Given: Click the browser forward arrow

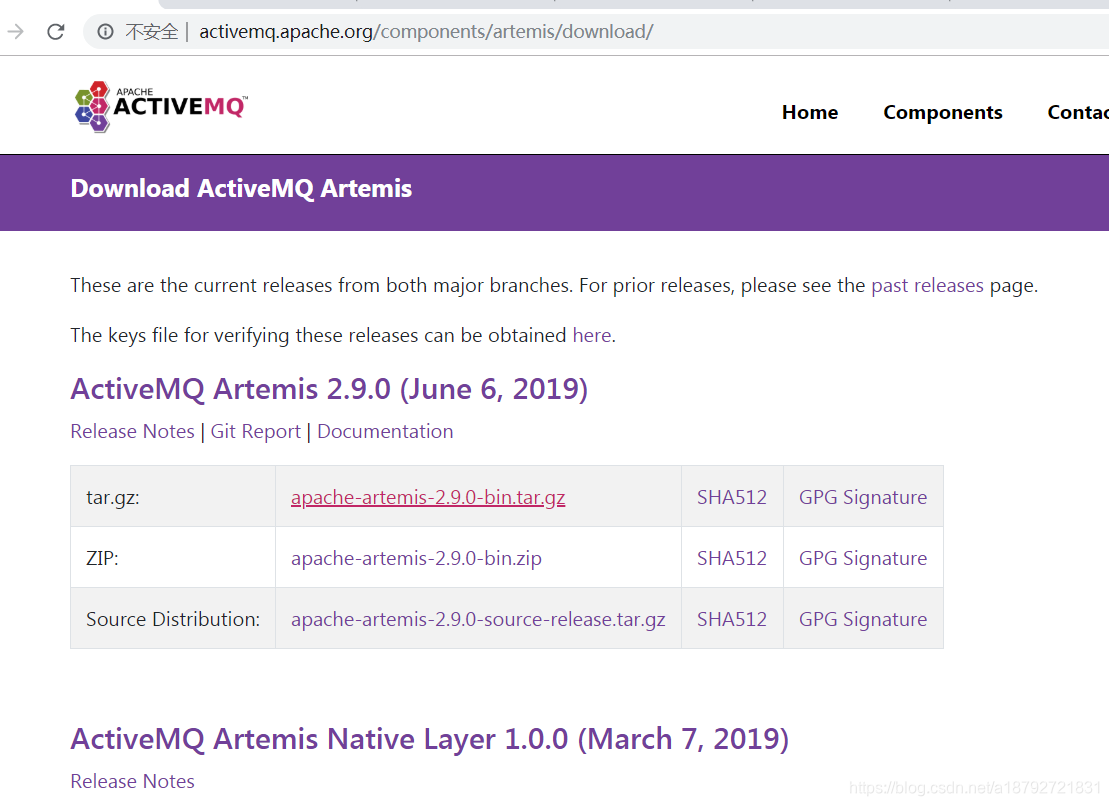Looking at the screenshot, I should [16, 32].
